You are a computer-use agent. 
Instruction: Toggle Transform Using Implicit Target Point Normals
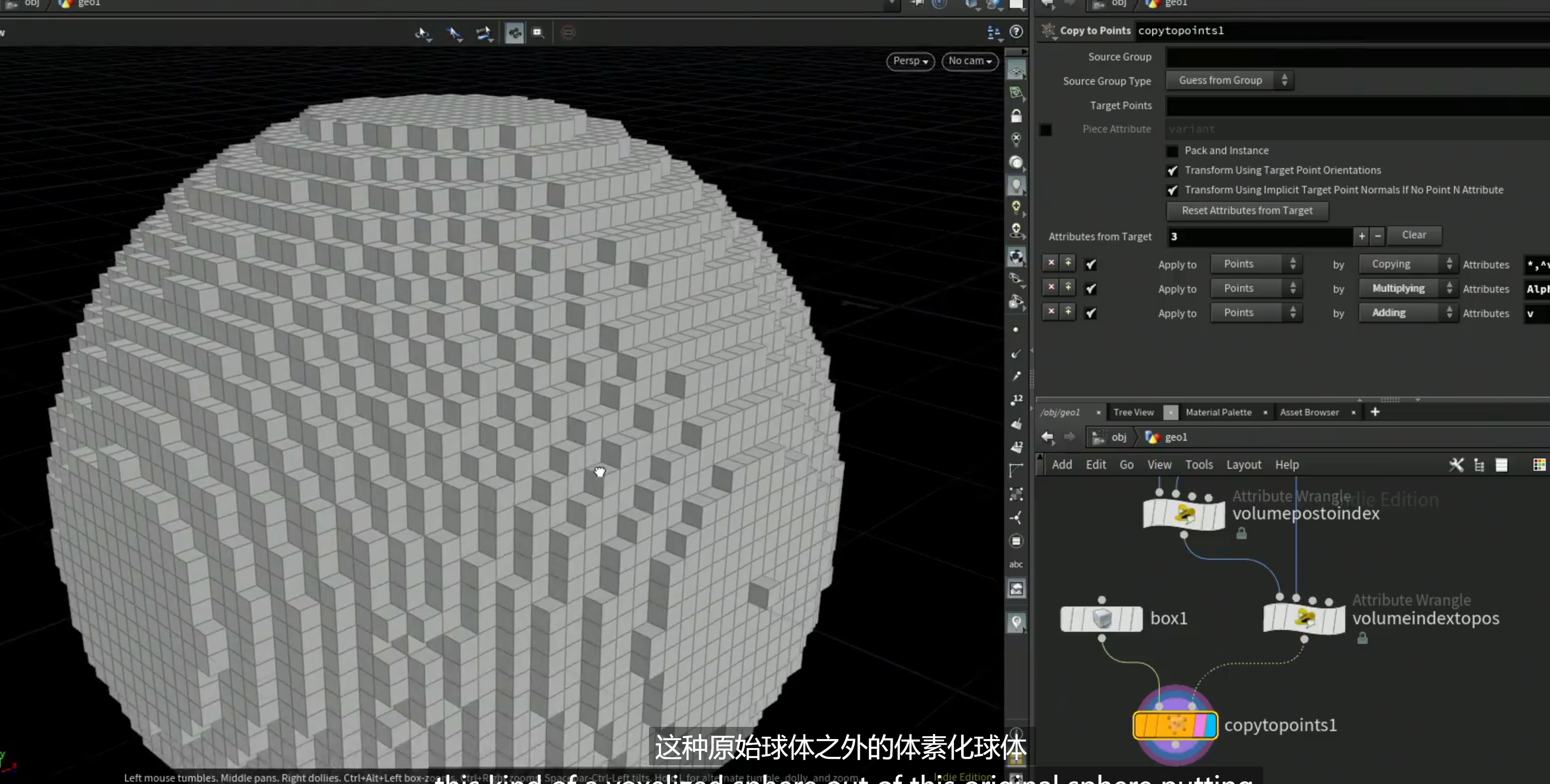pos(1172,190)
